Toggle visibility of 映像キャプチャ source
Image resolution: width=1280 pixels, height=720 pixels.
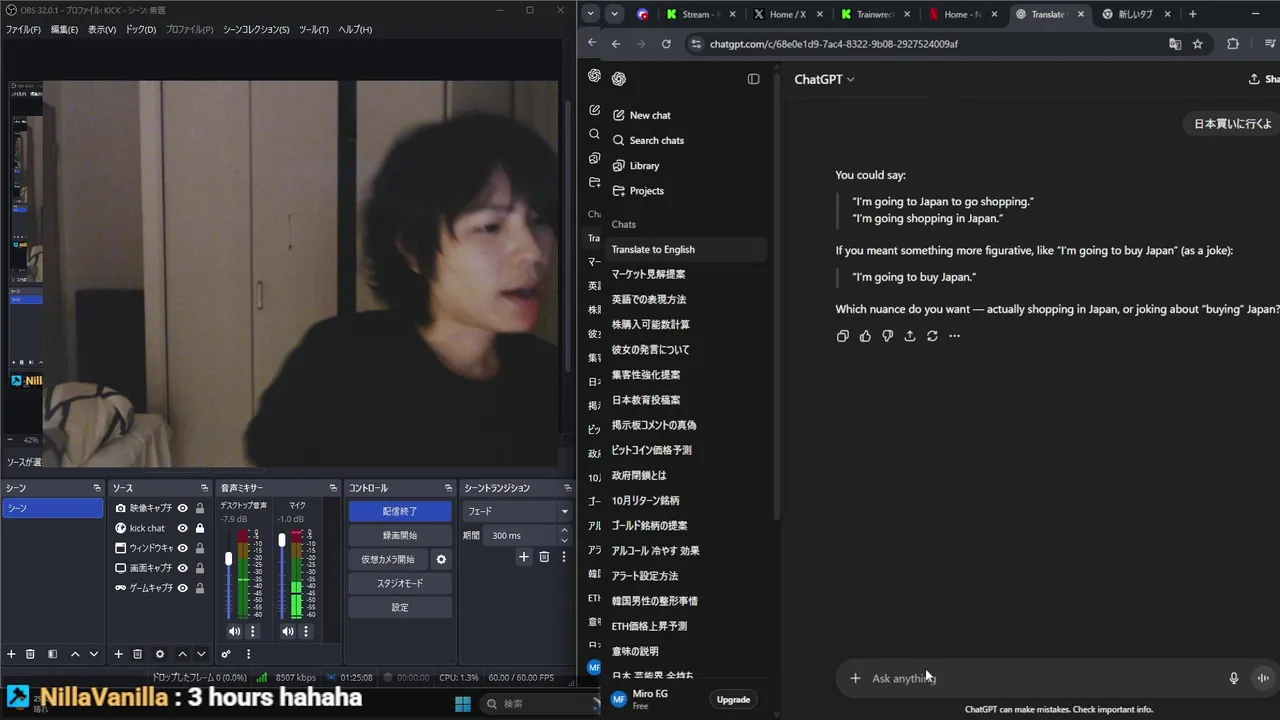pos(183,508)
